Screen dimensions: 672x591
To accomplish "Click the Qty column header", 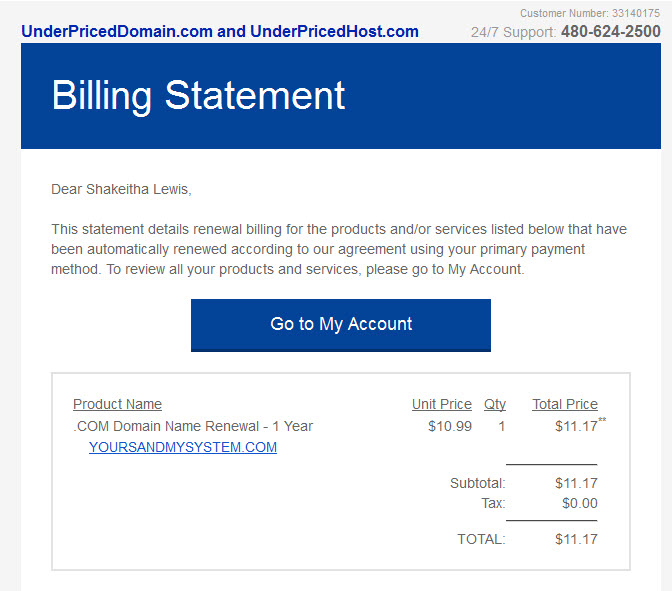I will pyautogui.click(x=495, y=404).
